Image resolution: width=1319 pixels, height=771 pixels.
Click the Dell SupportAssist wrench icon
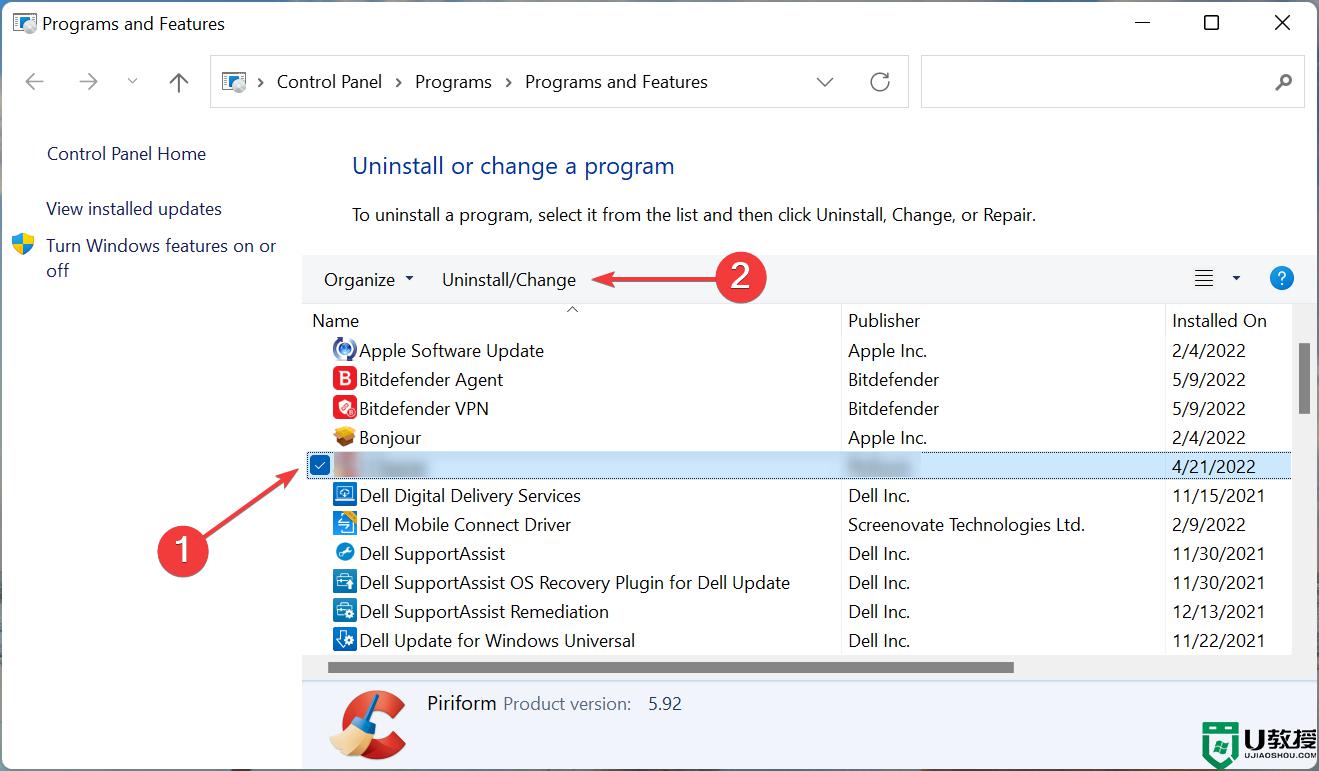[x=344, y=553]
